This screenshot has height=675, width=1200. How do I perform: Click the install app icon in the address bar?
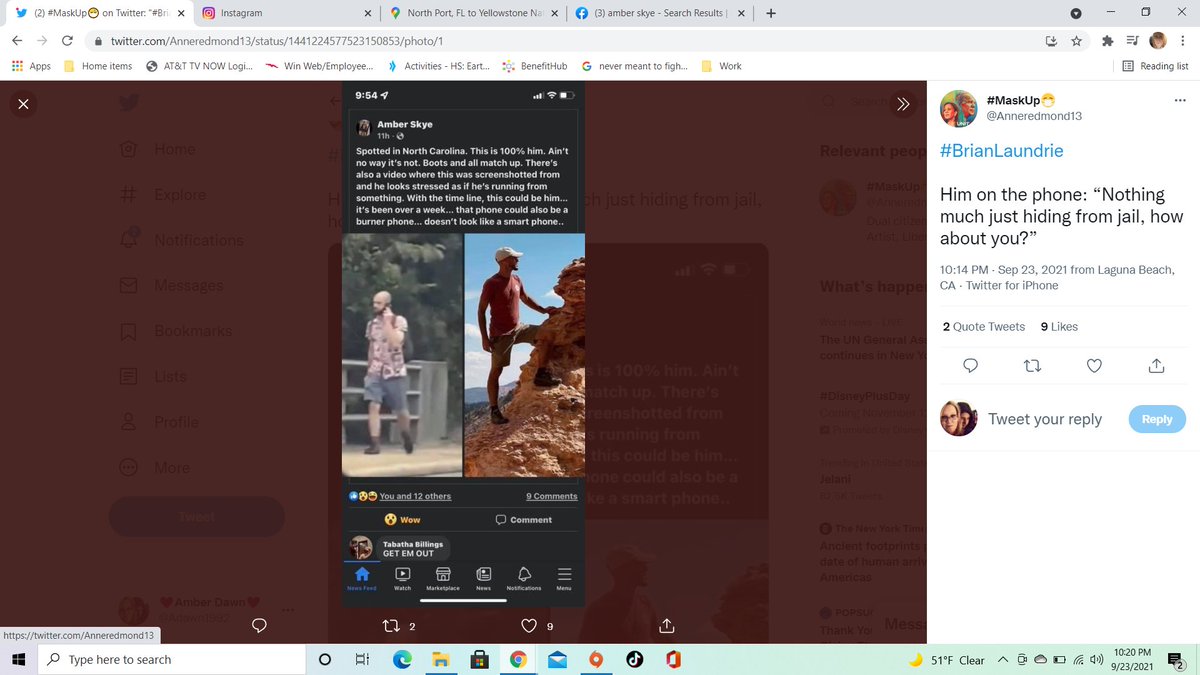[1051, 41]
